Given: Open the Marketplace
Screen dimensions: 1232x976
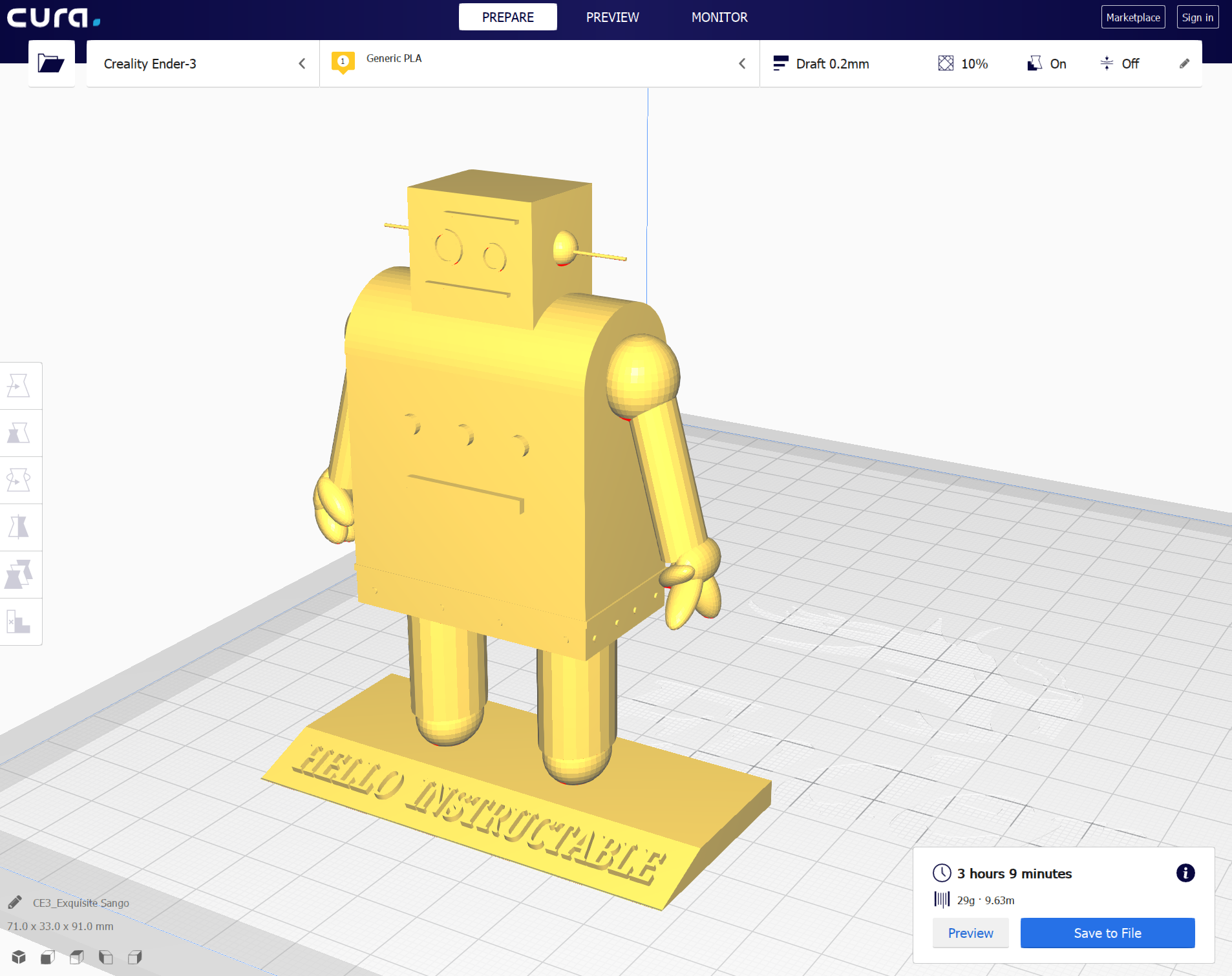Looking at the screenshot, I should click(1132, 17).
